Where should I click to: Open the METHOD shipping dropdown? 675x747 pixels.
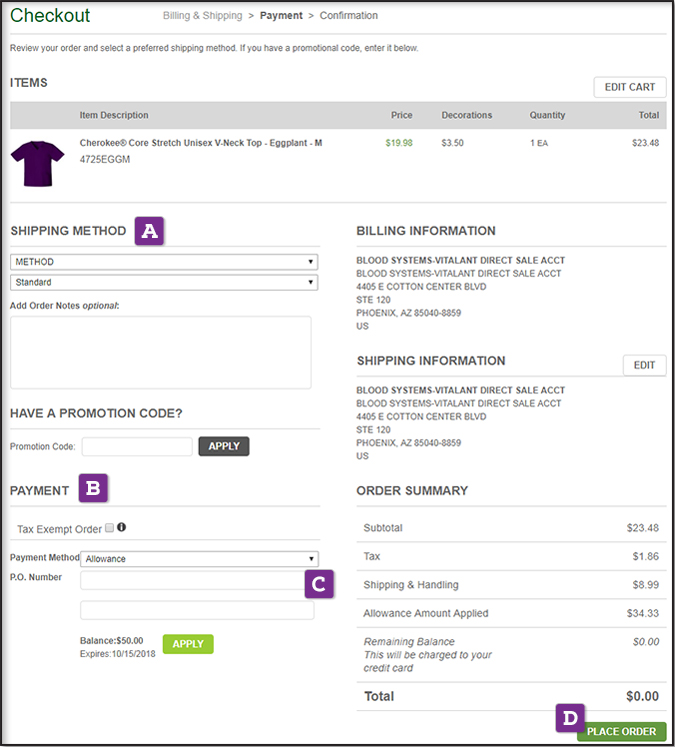coord(164,262)
